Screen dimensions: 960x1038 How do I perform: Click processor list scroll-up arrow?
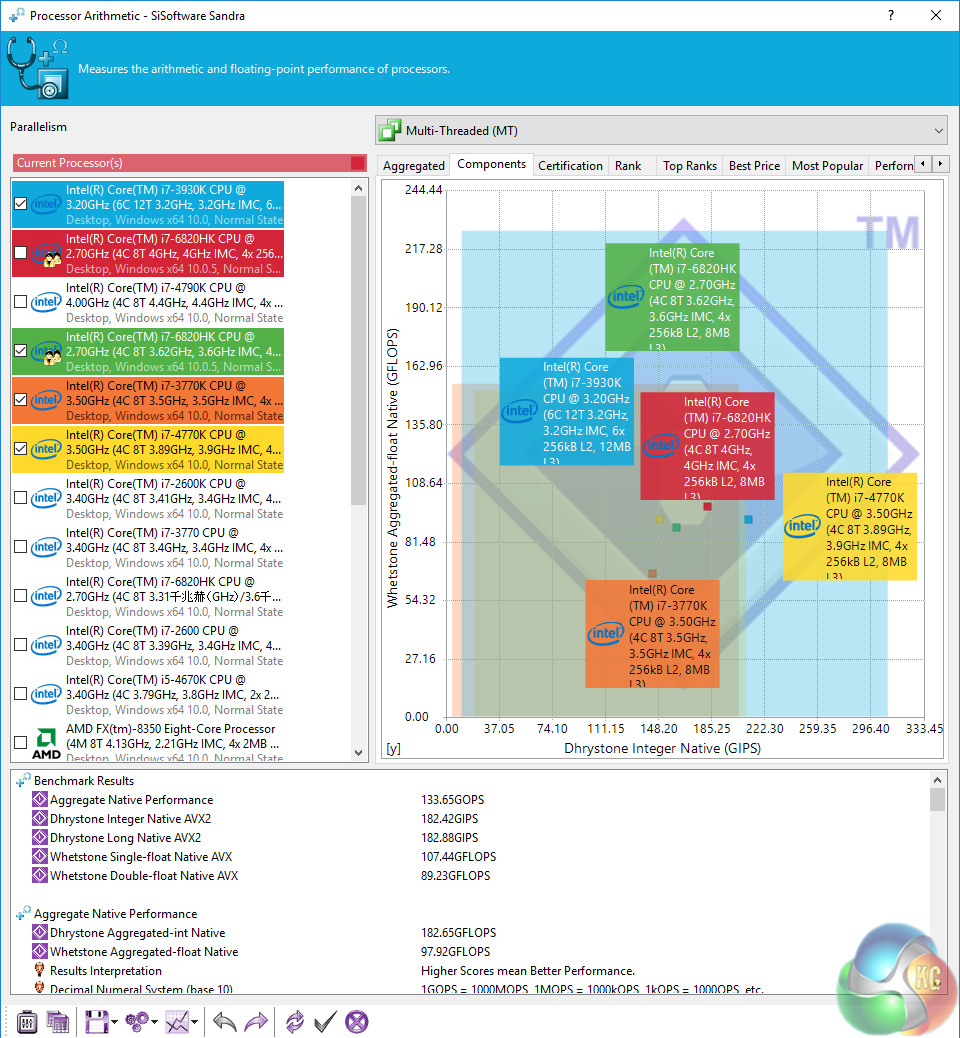[359, 188]
